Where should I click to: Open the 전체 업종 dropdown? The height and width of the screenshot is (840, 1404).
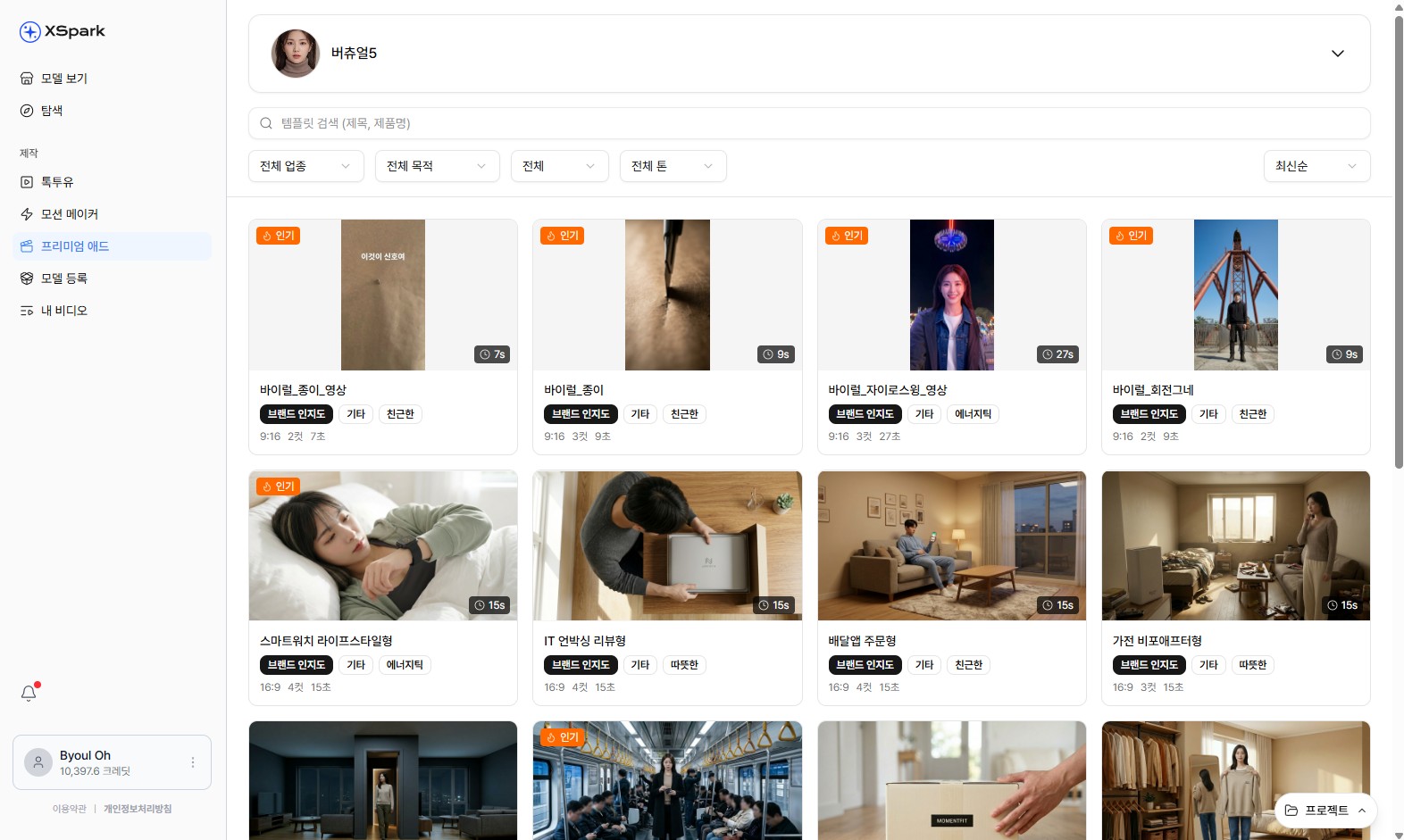(306, 166)
